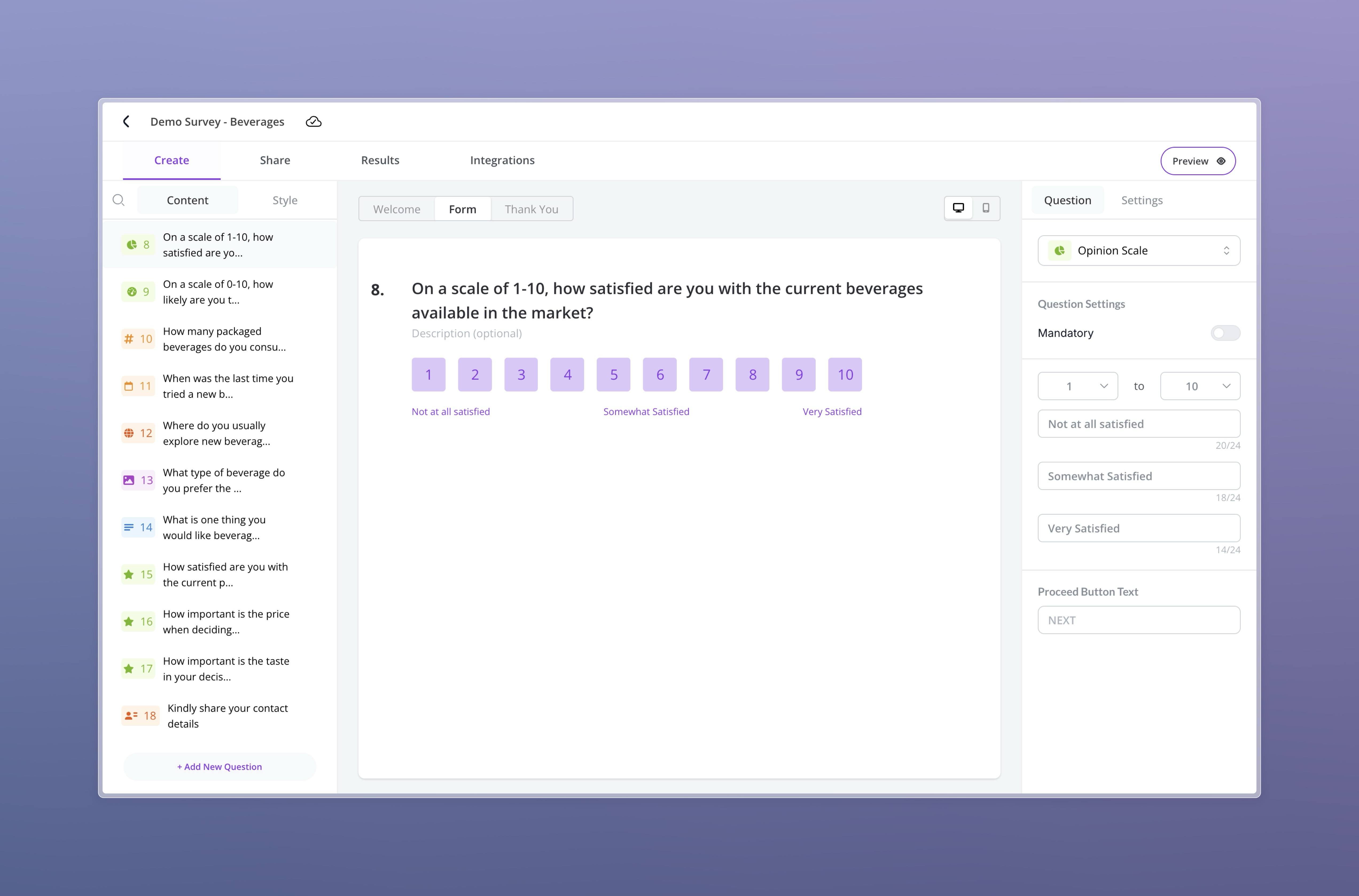
Task: Click the star icon of question 15
Action: click(x=129, y=574)
